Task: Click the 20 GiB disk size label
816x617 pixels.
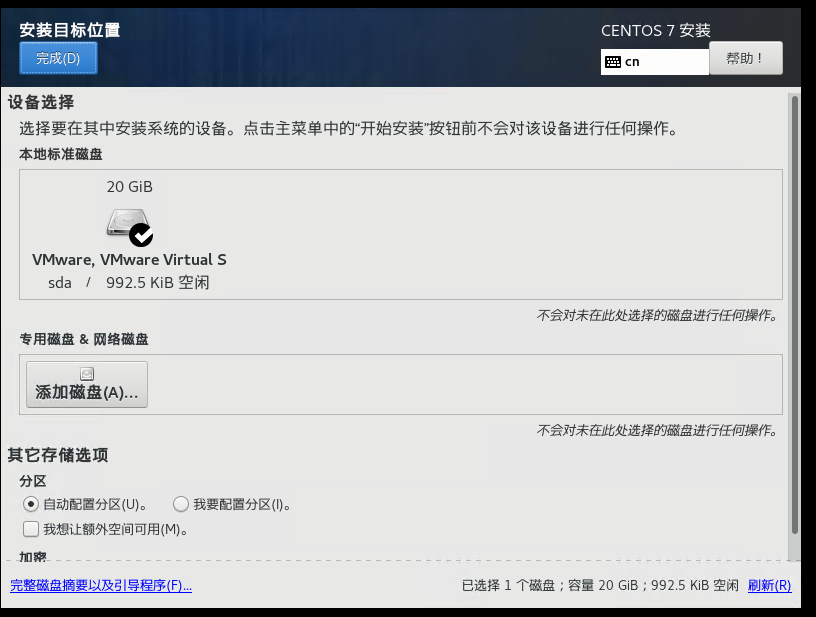Action: (x=130, y=187)
